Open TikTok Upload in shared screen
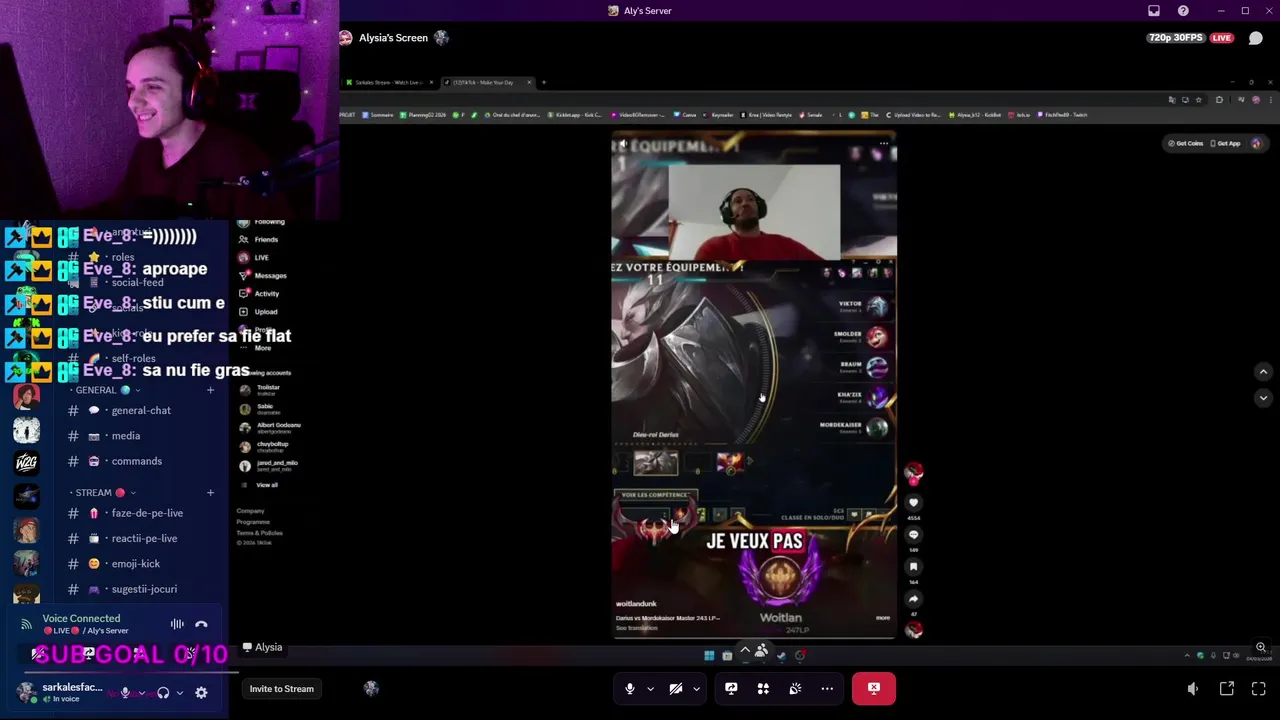Viewport: 1280px width, 720px height. tap(258, 312)
